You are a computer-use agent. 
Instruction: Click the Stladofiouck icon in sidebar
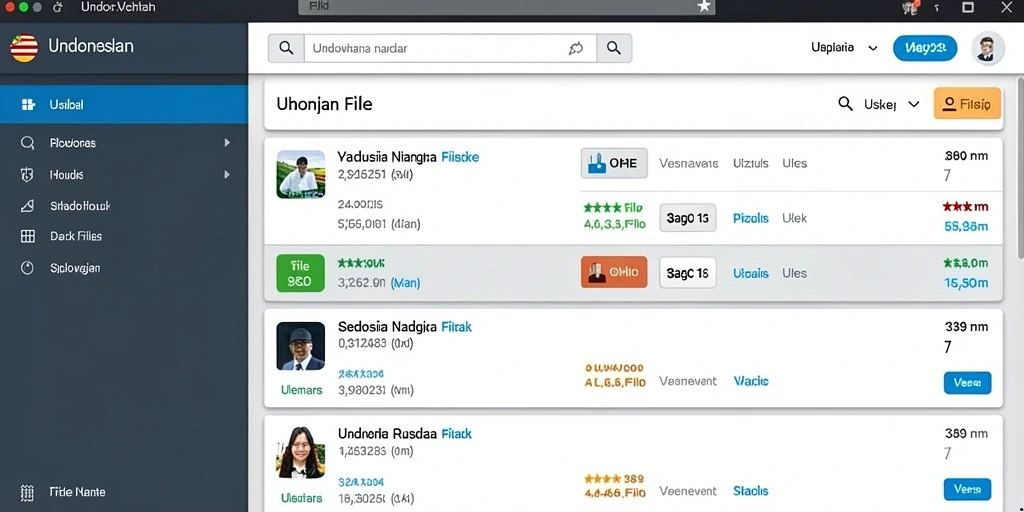pos(27,206)
